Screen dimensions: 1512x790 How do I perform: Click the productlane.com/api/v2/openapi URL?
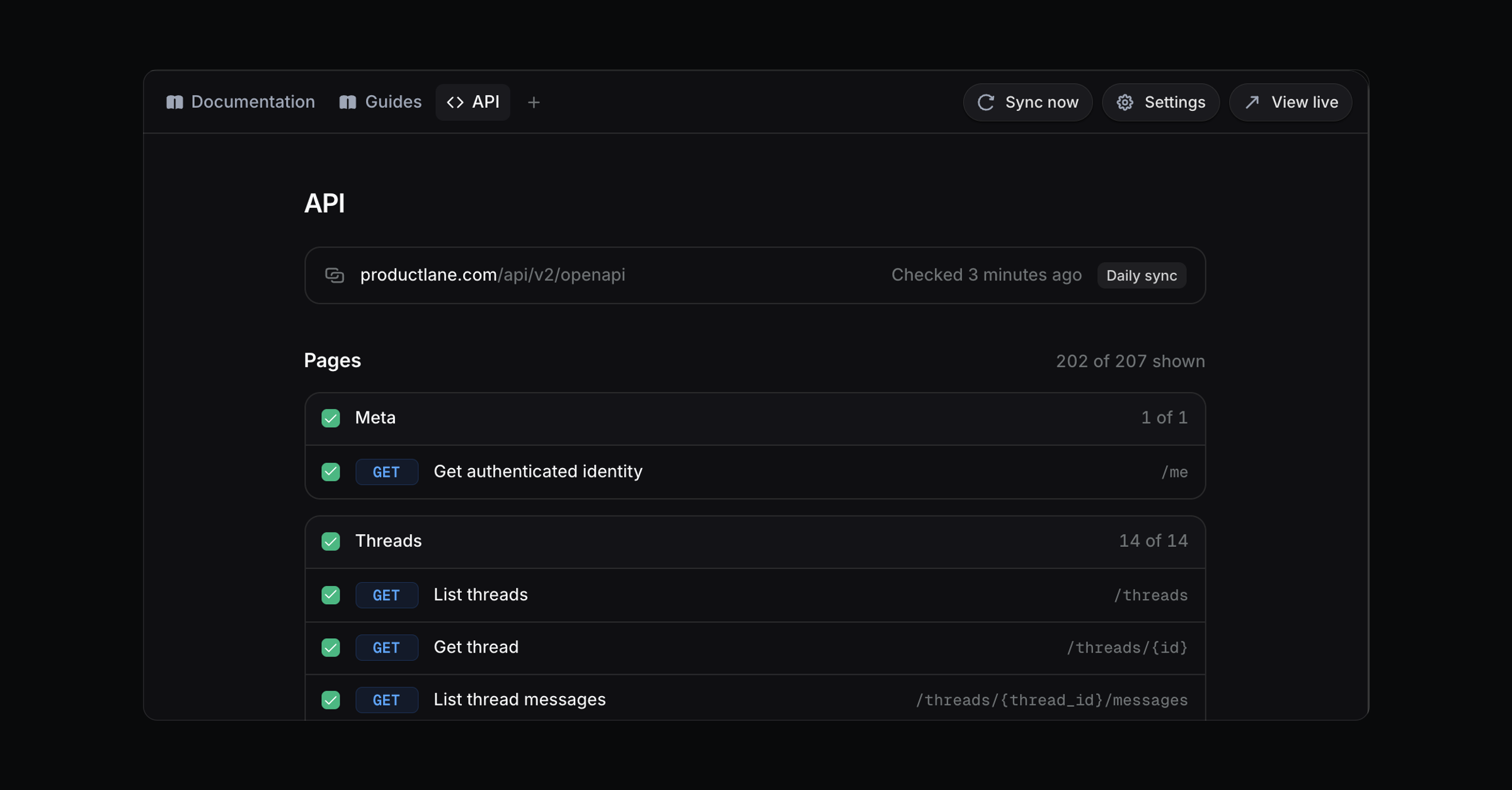tap(493, 275)
